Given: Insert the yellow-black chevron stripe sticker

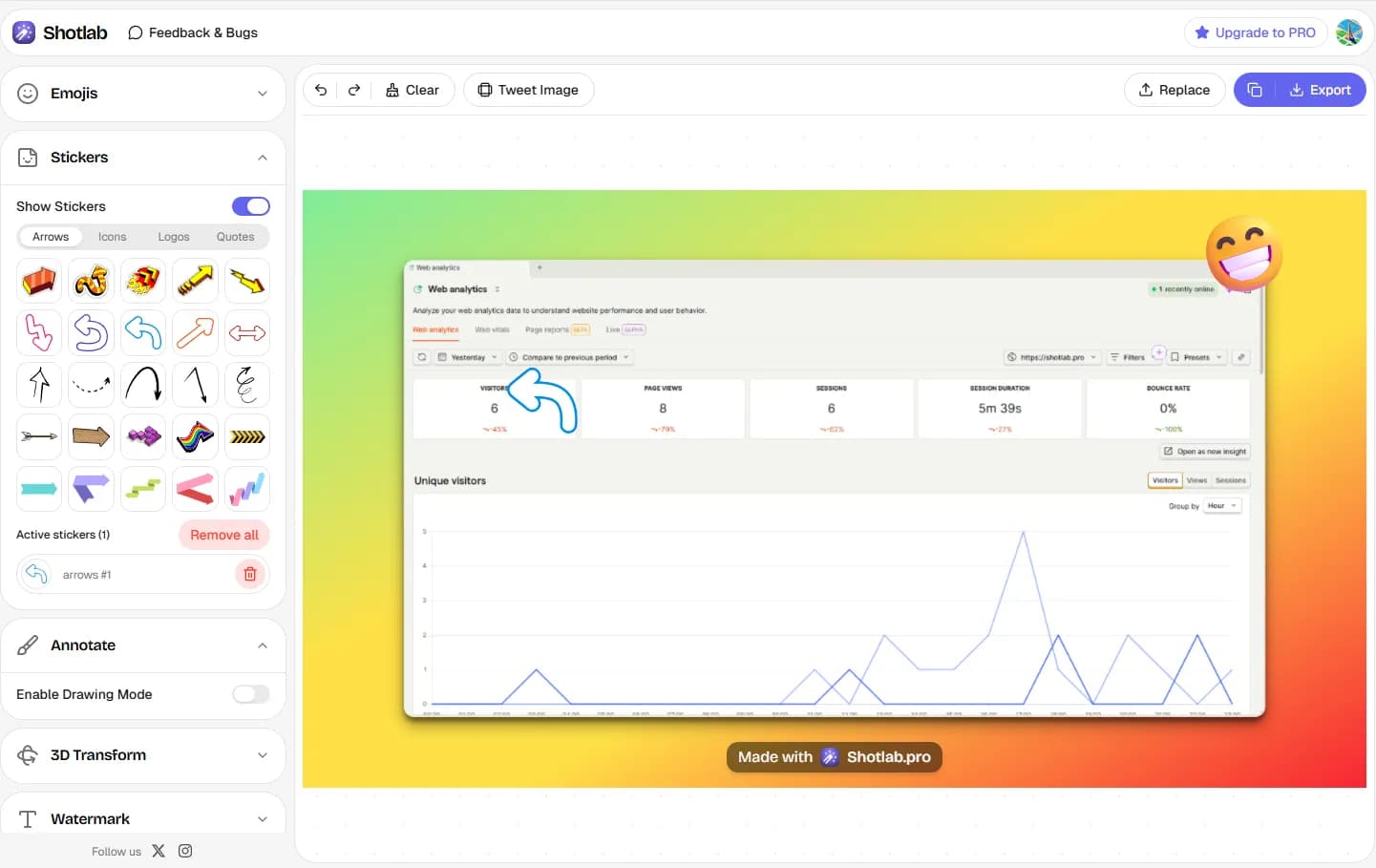Looking at the screenshot, I should pos(247,436).
